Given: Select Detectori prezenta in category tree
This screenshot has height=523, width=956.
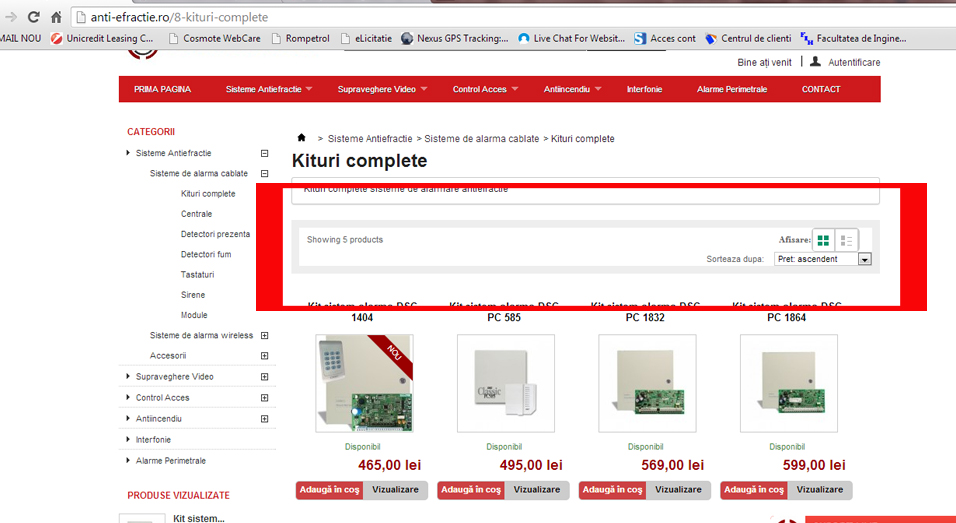Looking at the screenshot, I should point(215,234).
